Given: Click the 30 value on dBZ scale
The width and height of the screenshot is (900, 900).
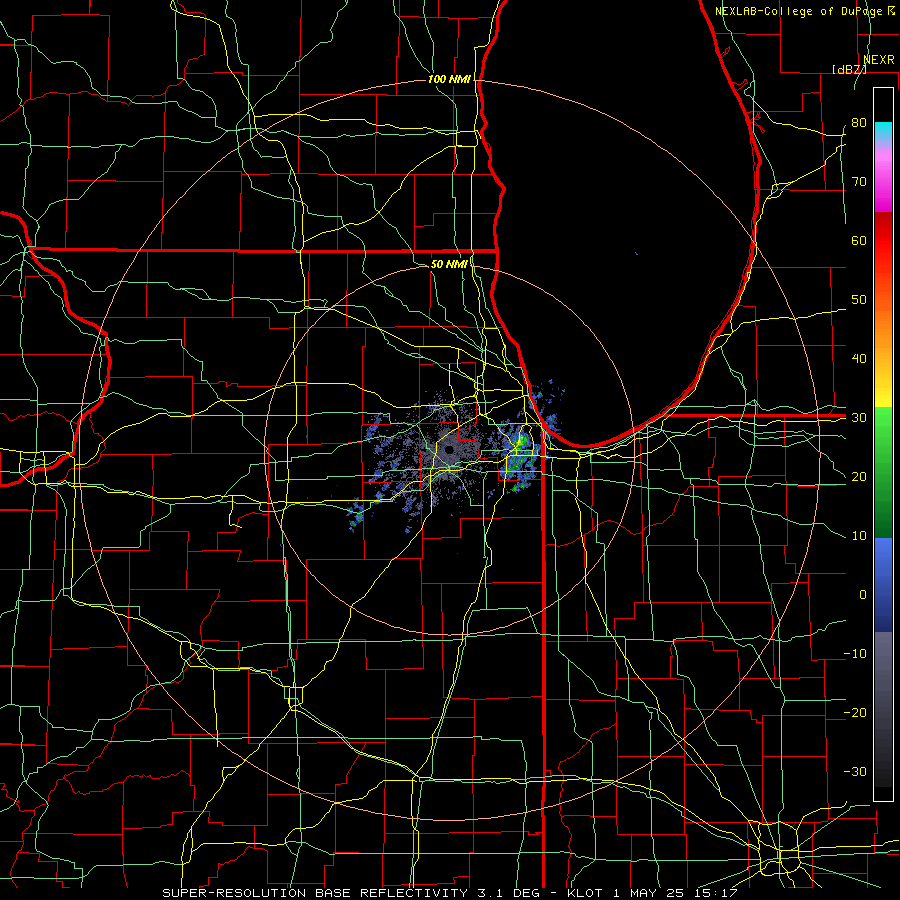Looking at the screenshot, I should (859, 418).
